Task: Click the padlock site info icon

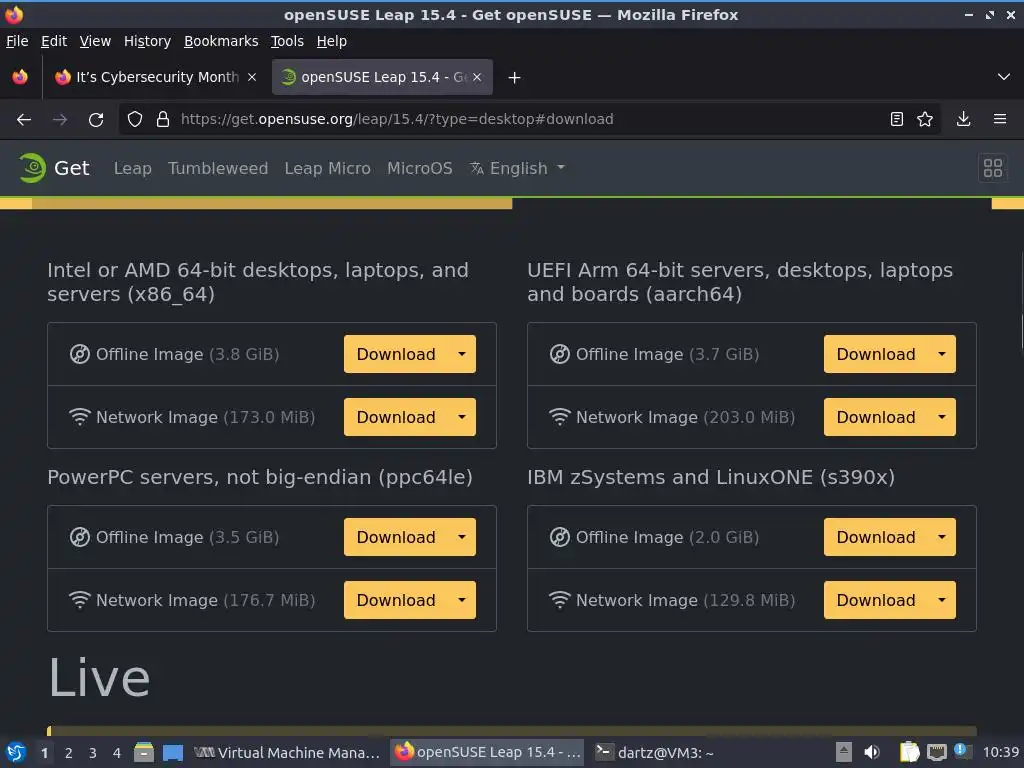Action: 163,120
